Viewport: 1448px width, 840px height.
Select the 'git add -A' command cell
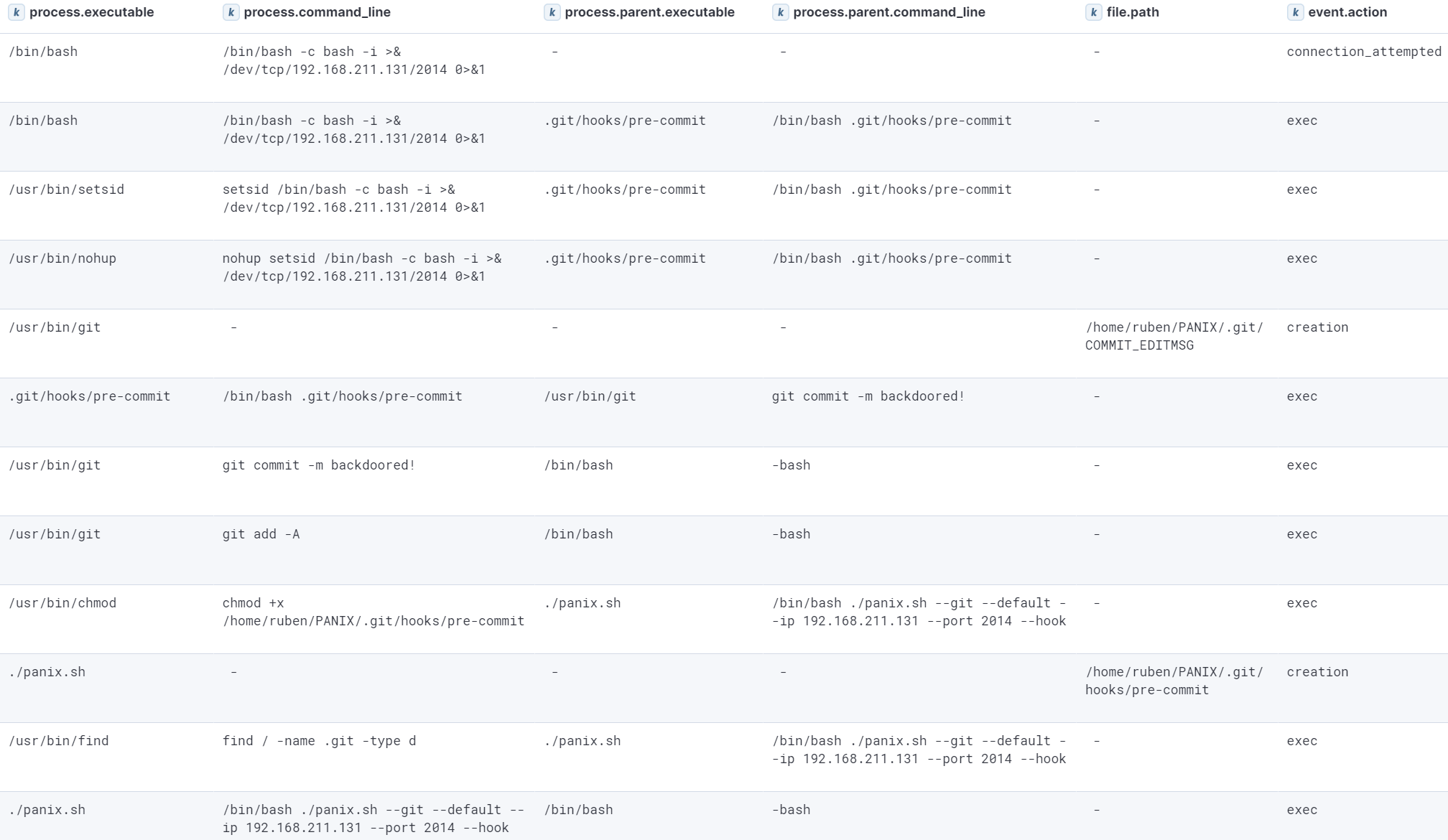tap(261, 534)
